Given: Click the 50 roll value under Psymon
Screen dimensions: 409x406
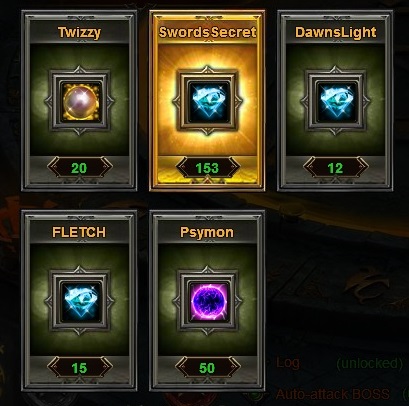Looking at the screenshot, I should click(x=207, y=368).
